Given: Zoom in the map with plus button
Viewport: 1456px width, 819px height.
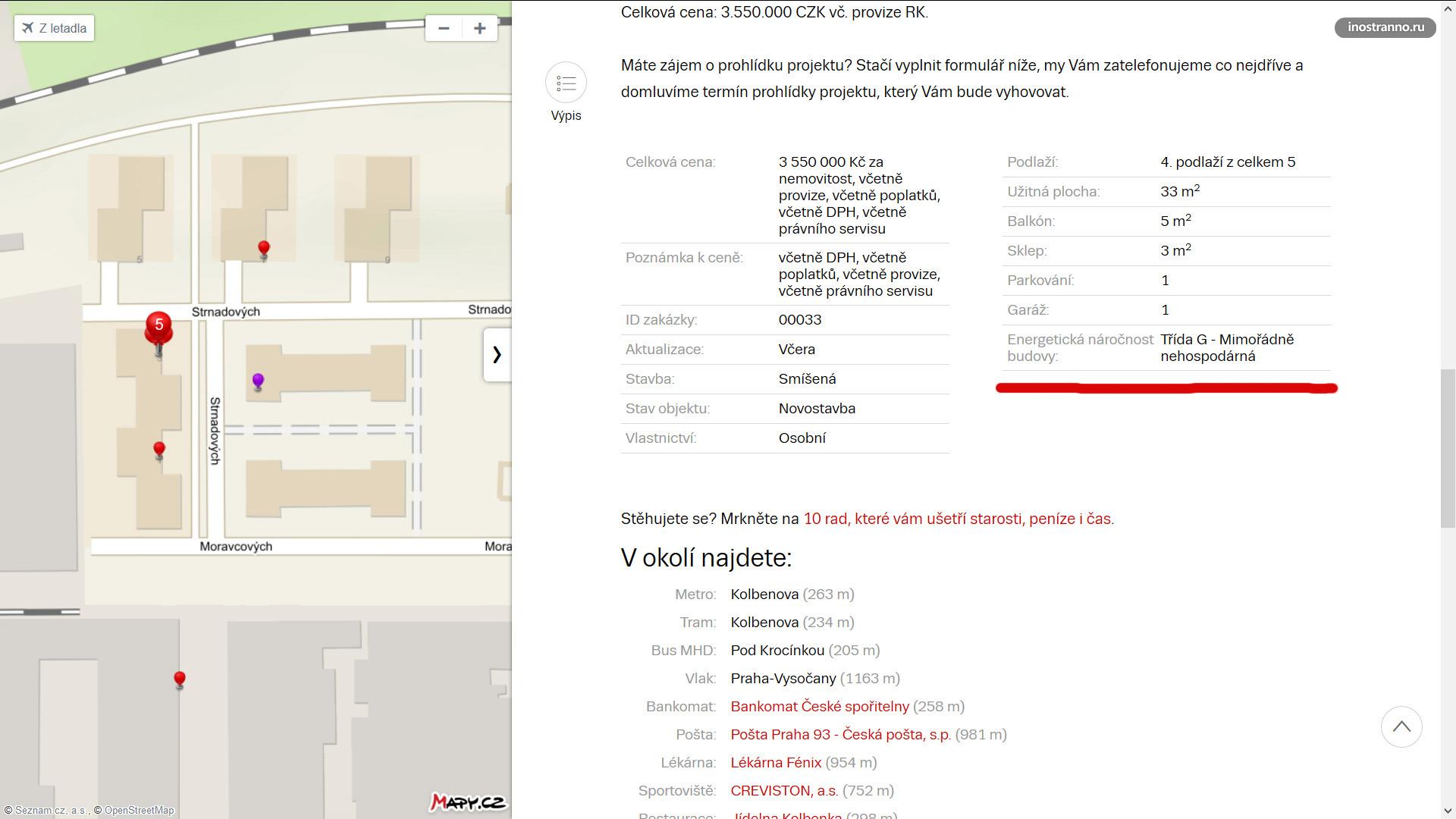Looking at the screenshot, I should 479,28.
